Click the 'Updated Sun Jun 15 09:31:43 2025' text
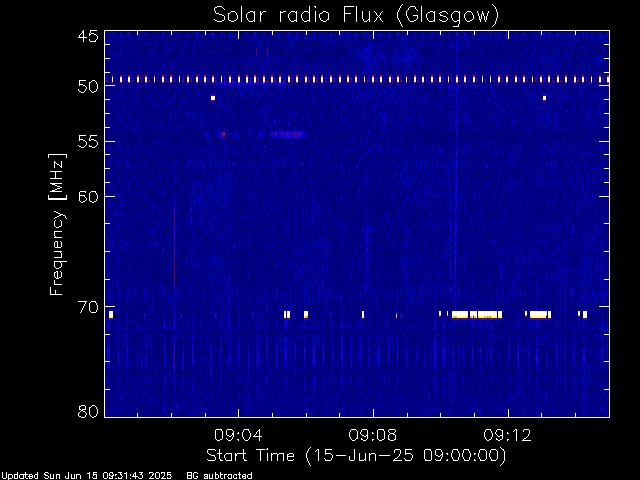The image size is (640, 480). pos(87,476)
